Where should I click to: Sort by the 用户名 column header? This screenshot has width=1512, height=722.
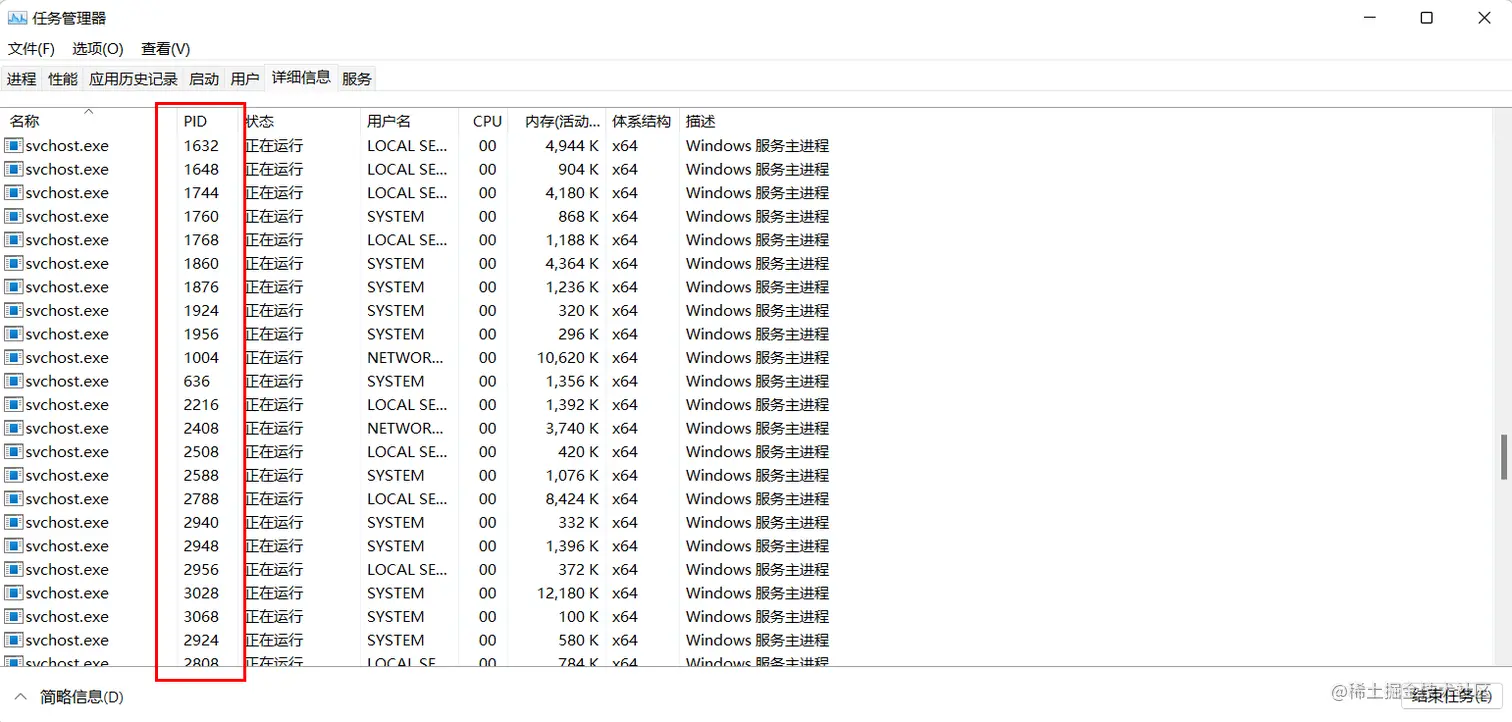click(410, 120)
